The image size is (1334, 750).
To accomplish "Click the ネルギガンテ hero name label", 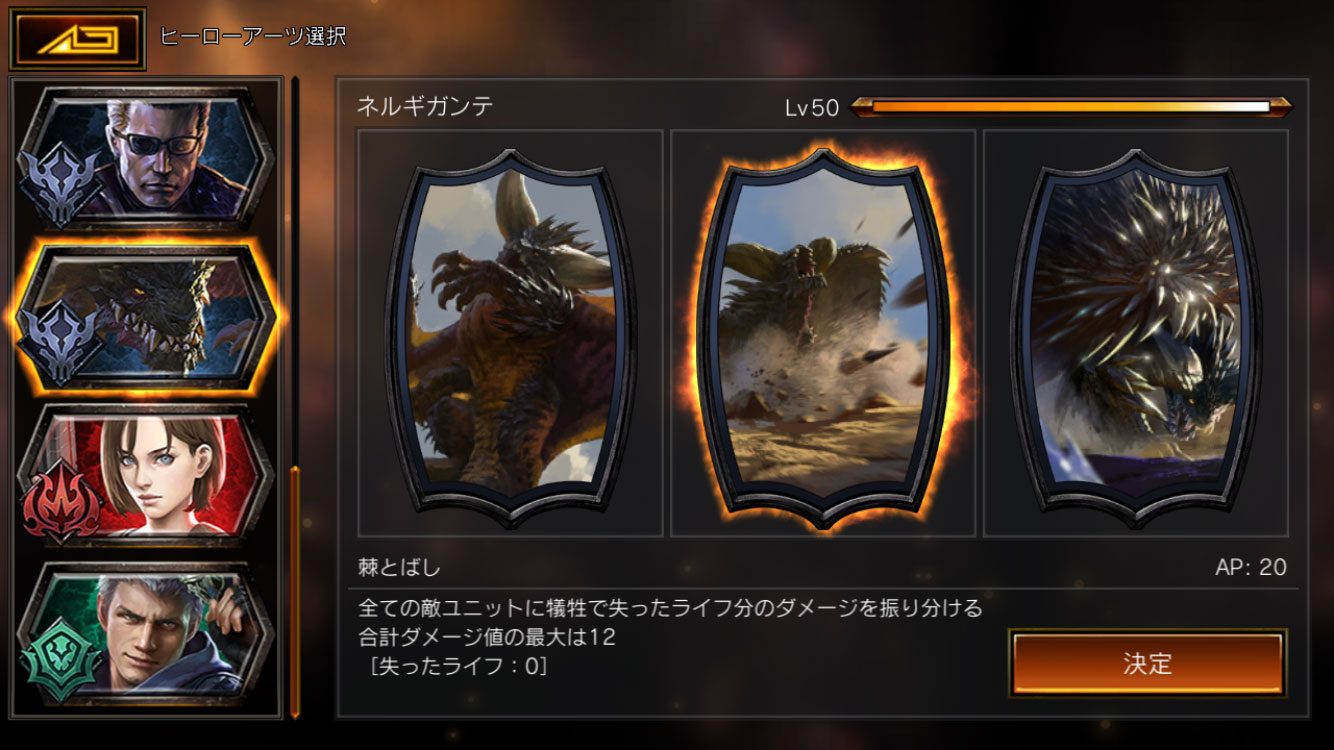I will [425, 107].
